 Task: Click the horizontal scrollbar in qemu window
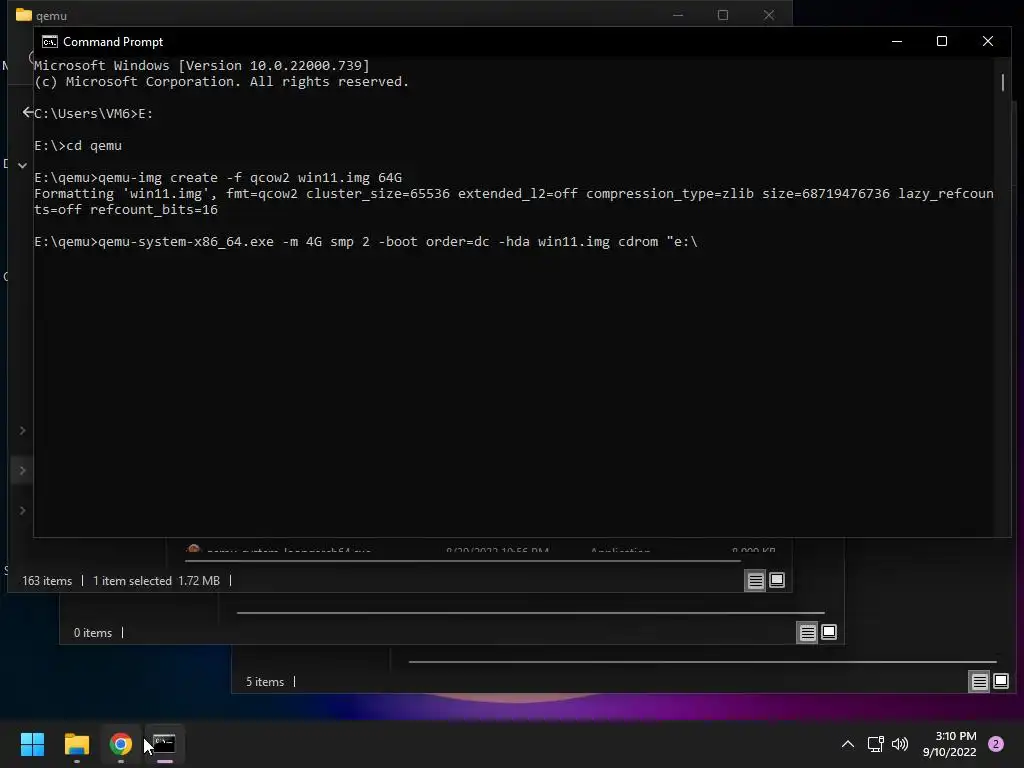462,560
